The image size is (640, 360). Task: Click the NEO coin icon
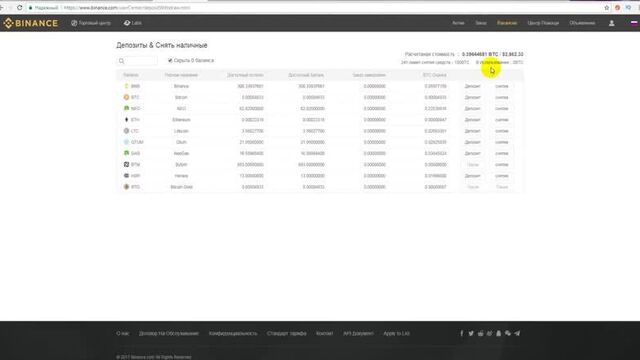(x=127, y=109)
